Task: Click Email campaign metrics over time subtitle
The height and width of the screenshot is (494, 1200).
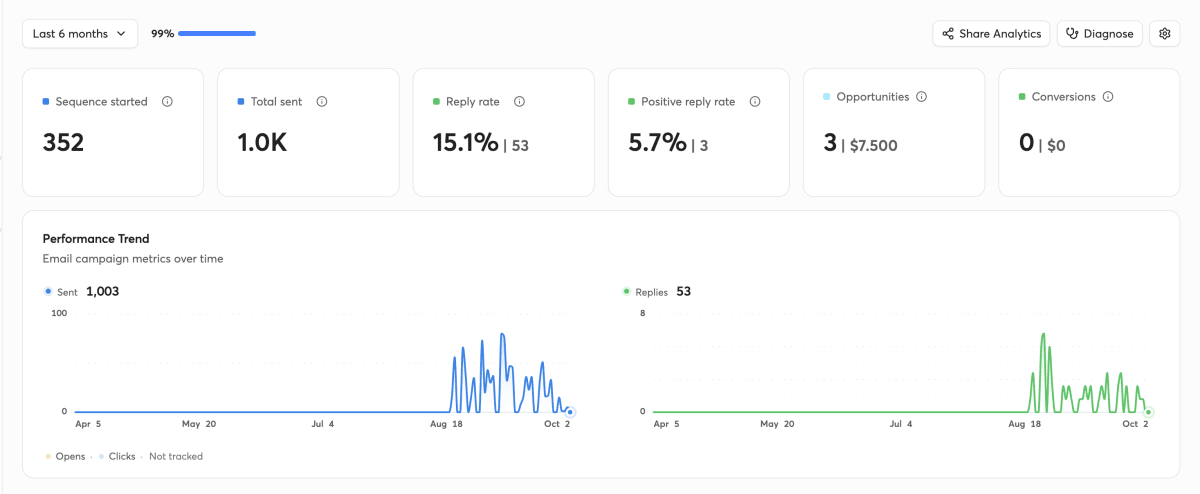Action: [133, 259]
